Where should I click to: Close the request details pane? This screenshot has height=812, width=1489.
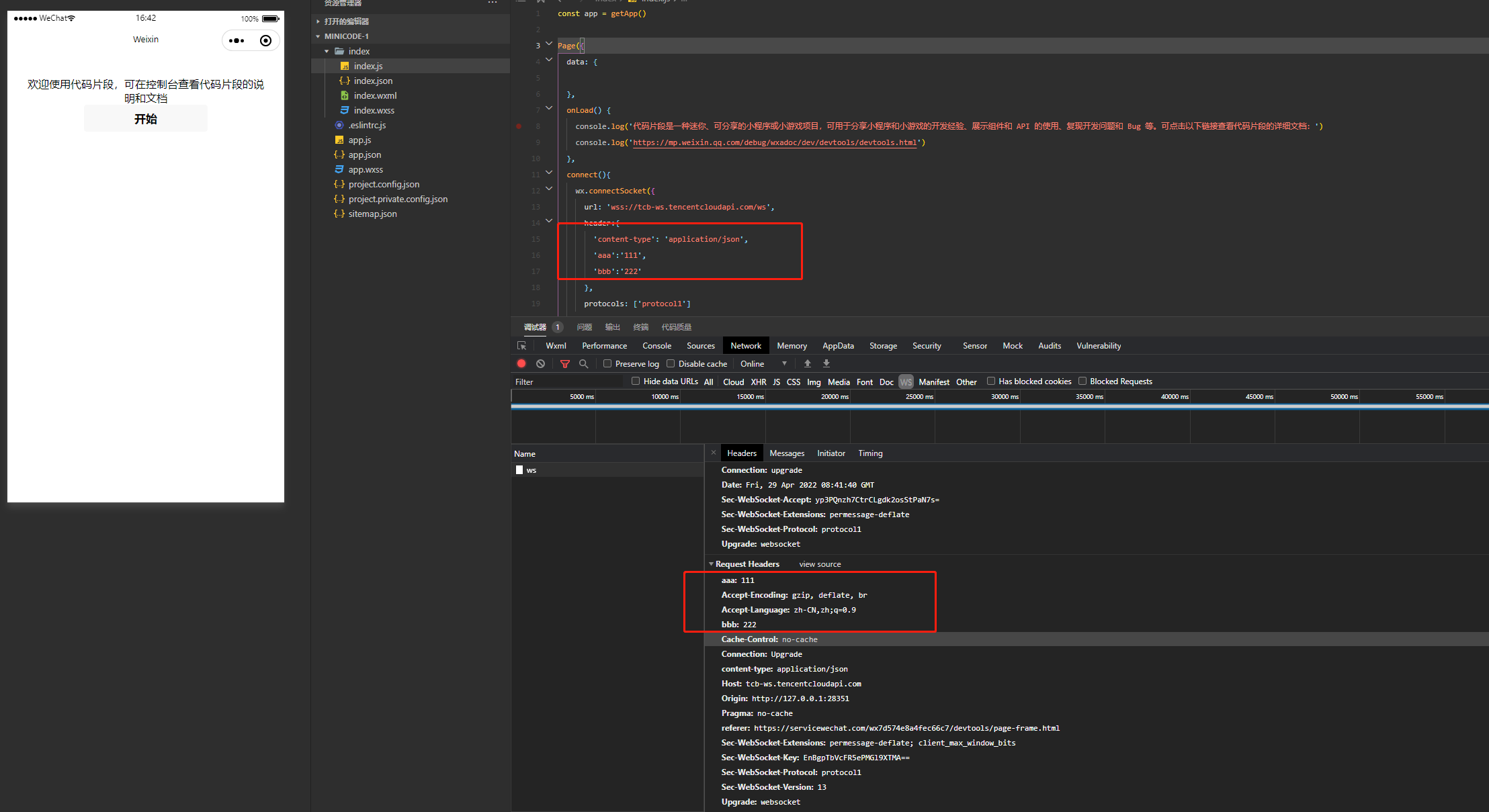click(714, 453)
